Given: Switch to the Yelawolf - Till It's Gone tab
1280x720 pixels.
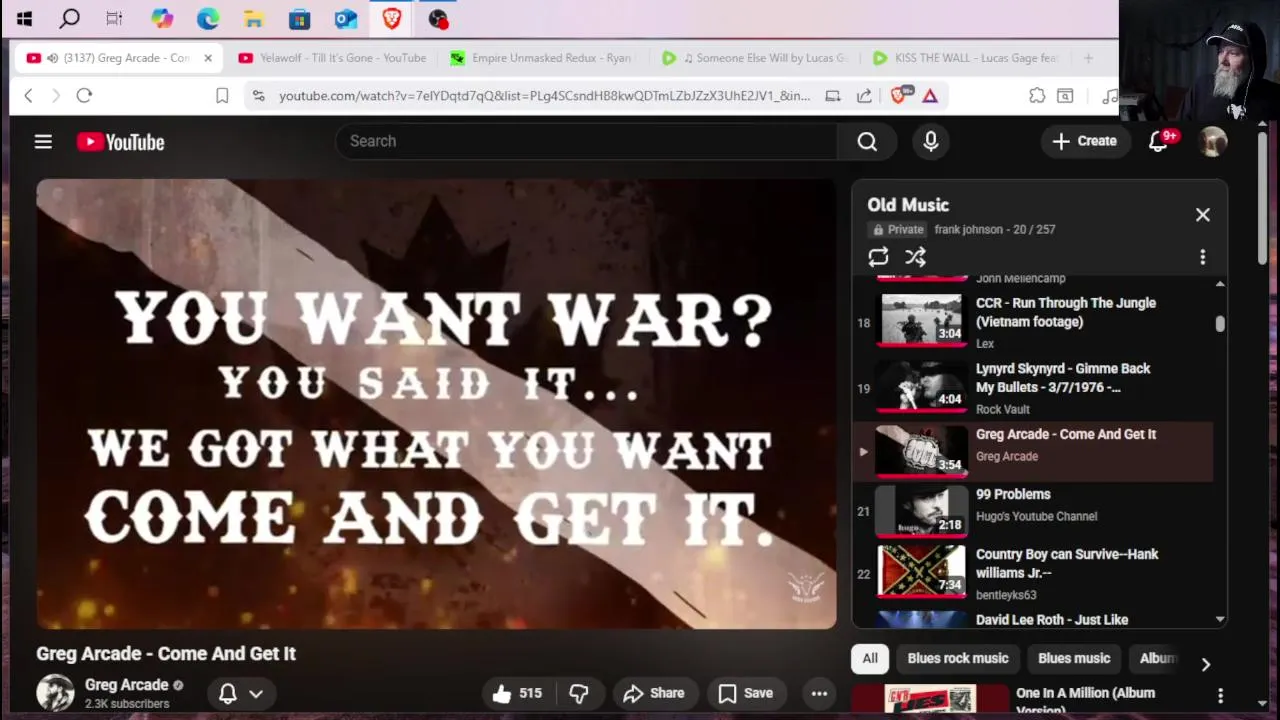Looking at the screenshot, I should click(333, 58).
